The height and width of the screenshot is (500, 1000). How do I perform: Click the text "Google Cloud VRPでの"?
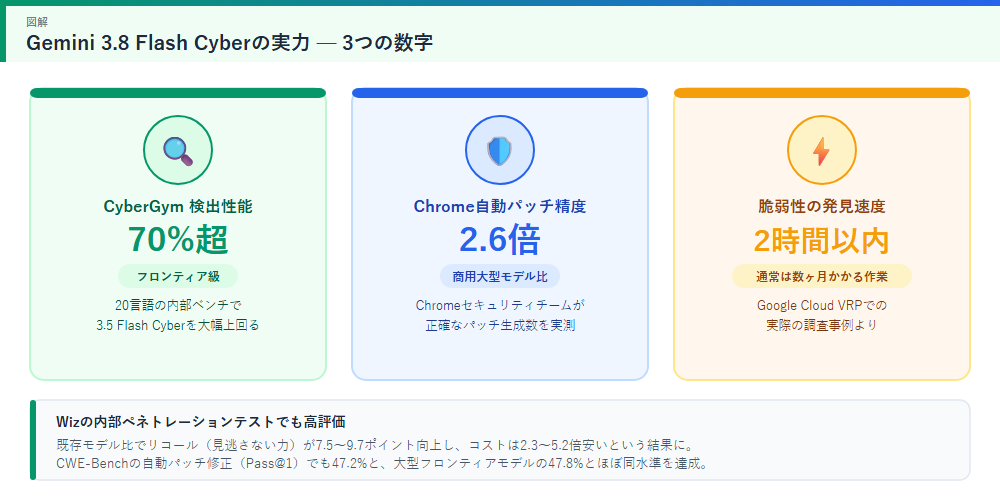coord(821,305)
